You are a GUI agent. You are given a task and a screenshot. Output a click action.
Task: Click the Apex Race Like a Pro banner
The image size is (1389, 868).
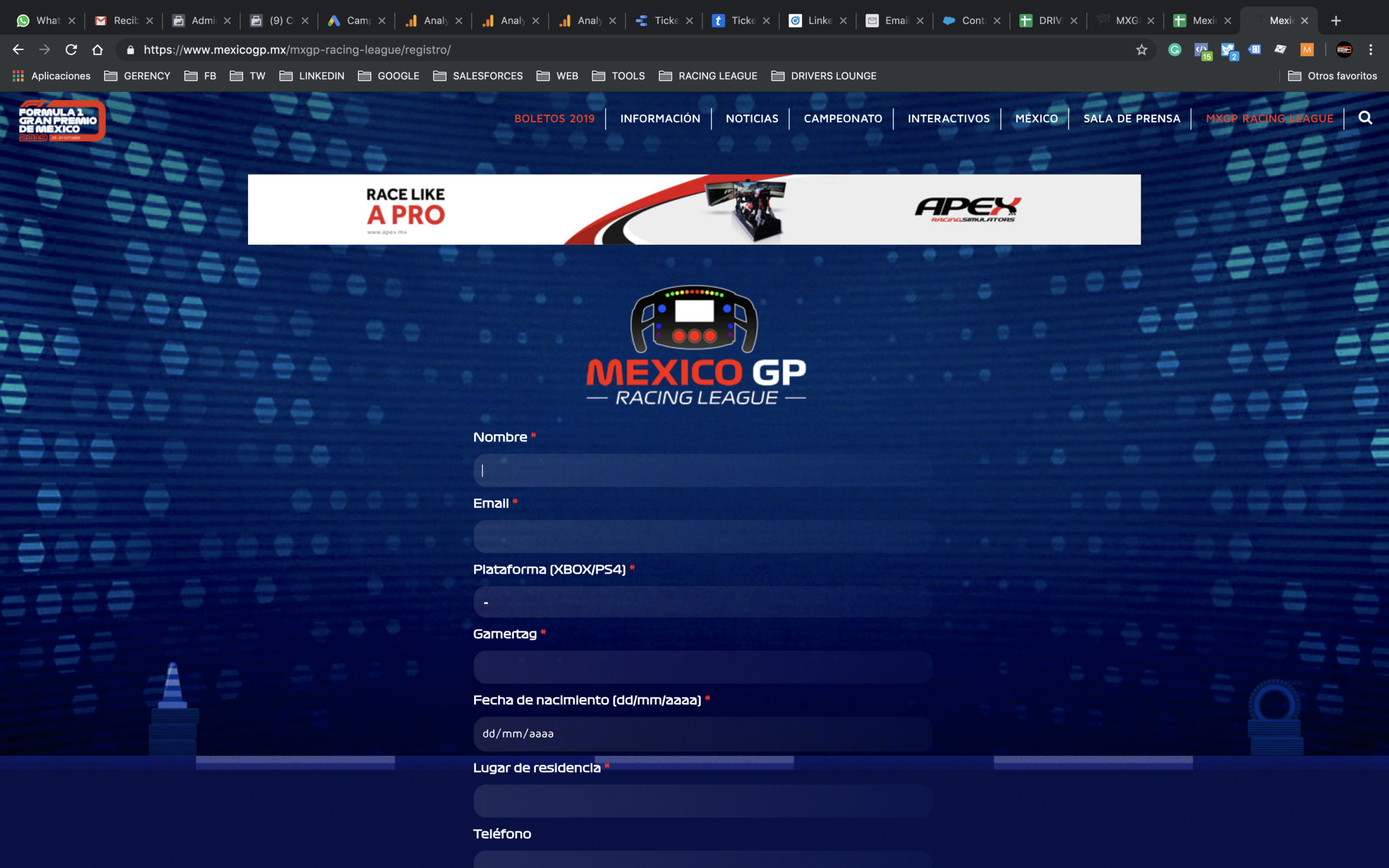click(x=694, y=209)
